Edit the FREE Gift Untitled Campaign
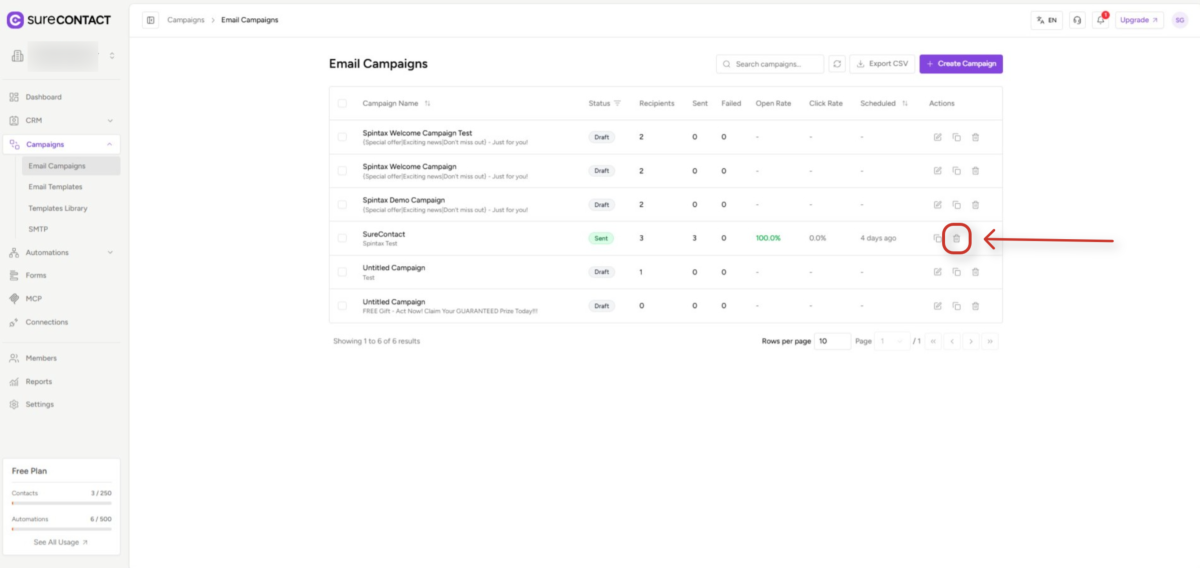1200x568 pixels. [937, 306]
